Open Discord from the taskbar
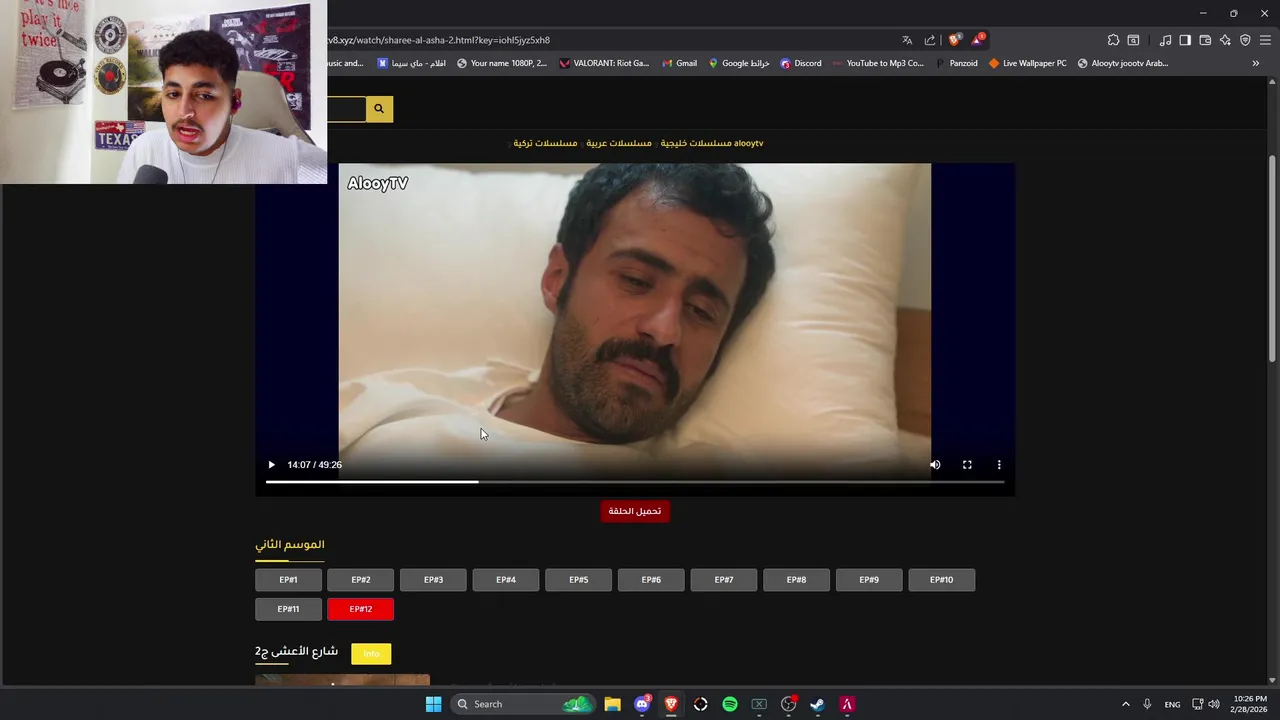The height and width of the screenshot is (720, 1280). [642, 704]
